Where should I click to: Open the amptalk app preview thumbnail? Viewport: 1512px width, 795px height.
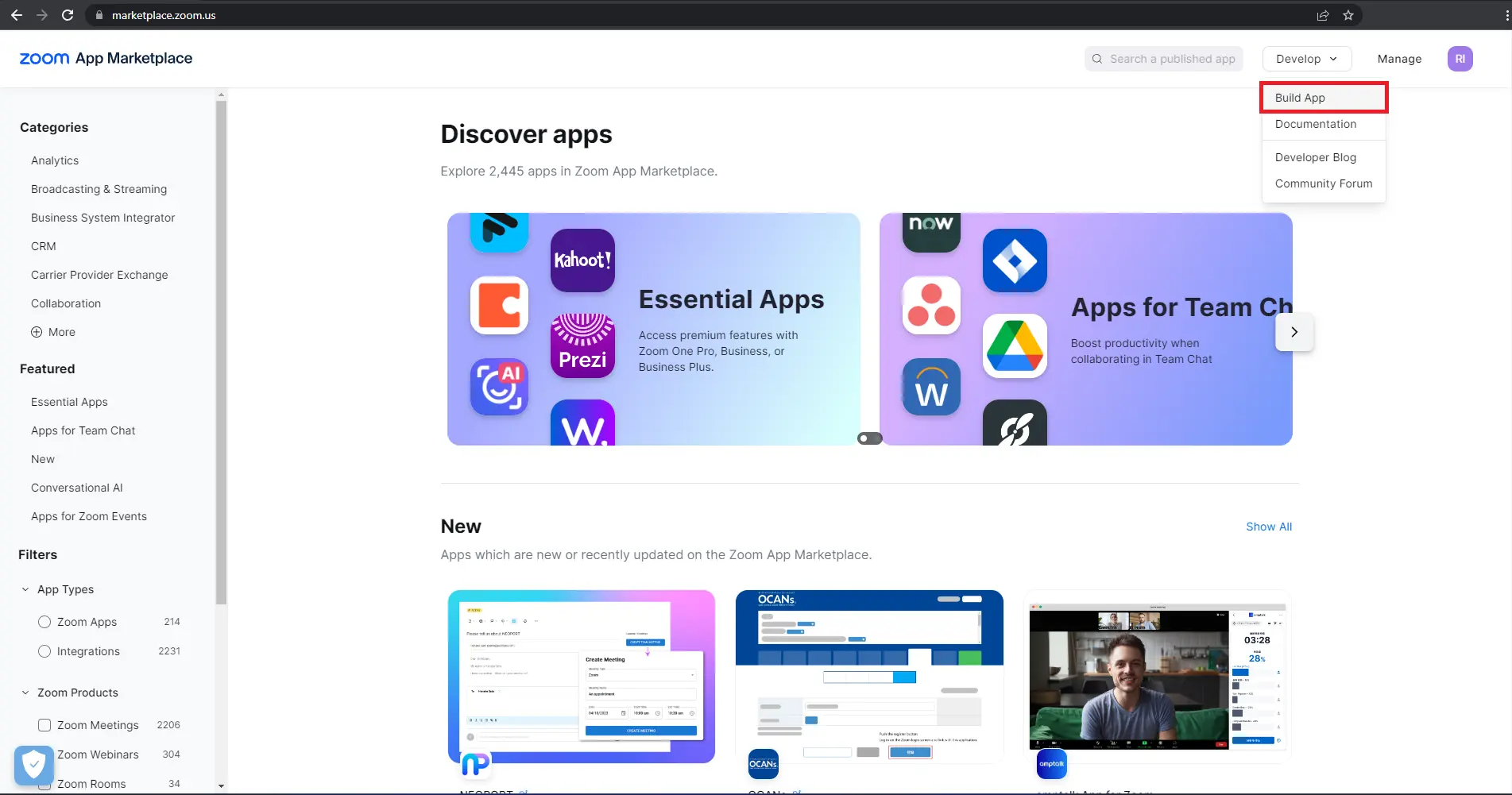click(1157, 677)
